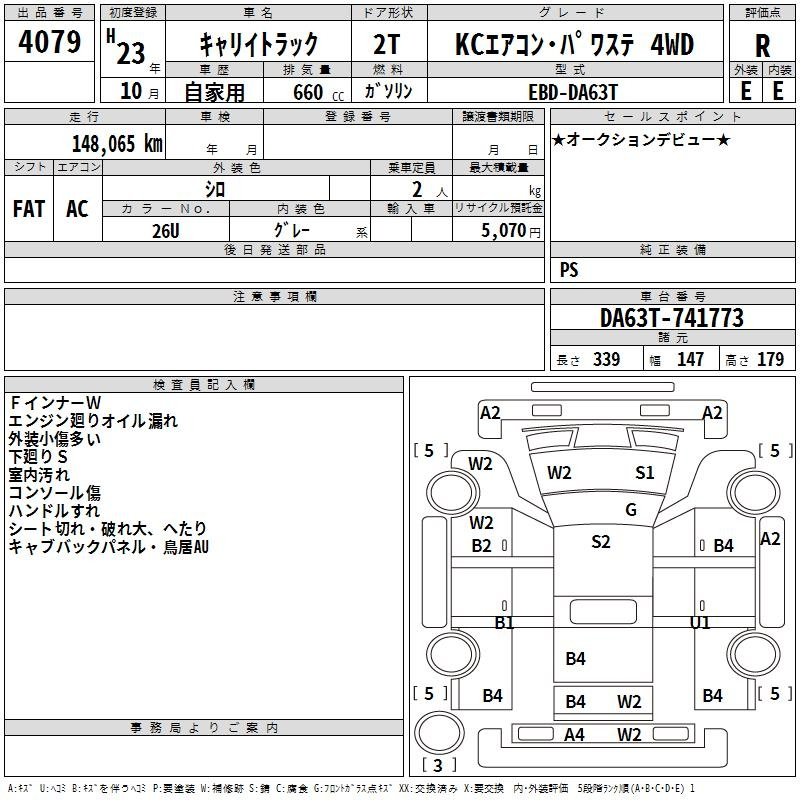
Task: Click the U1 dent mark on diagram
Action: coord(700,623)
